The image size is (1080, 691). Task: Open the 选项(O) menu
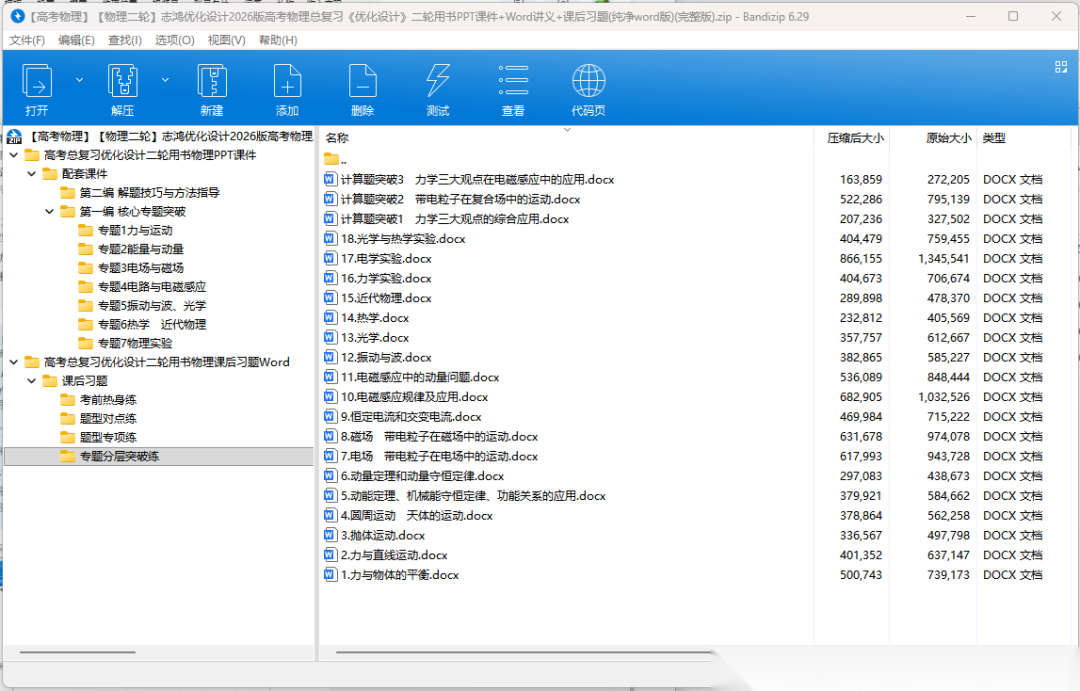click(x=174, y=40)
